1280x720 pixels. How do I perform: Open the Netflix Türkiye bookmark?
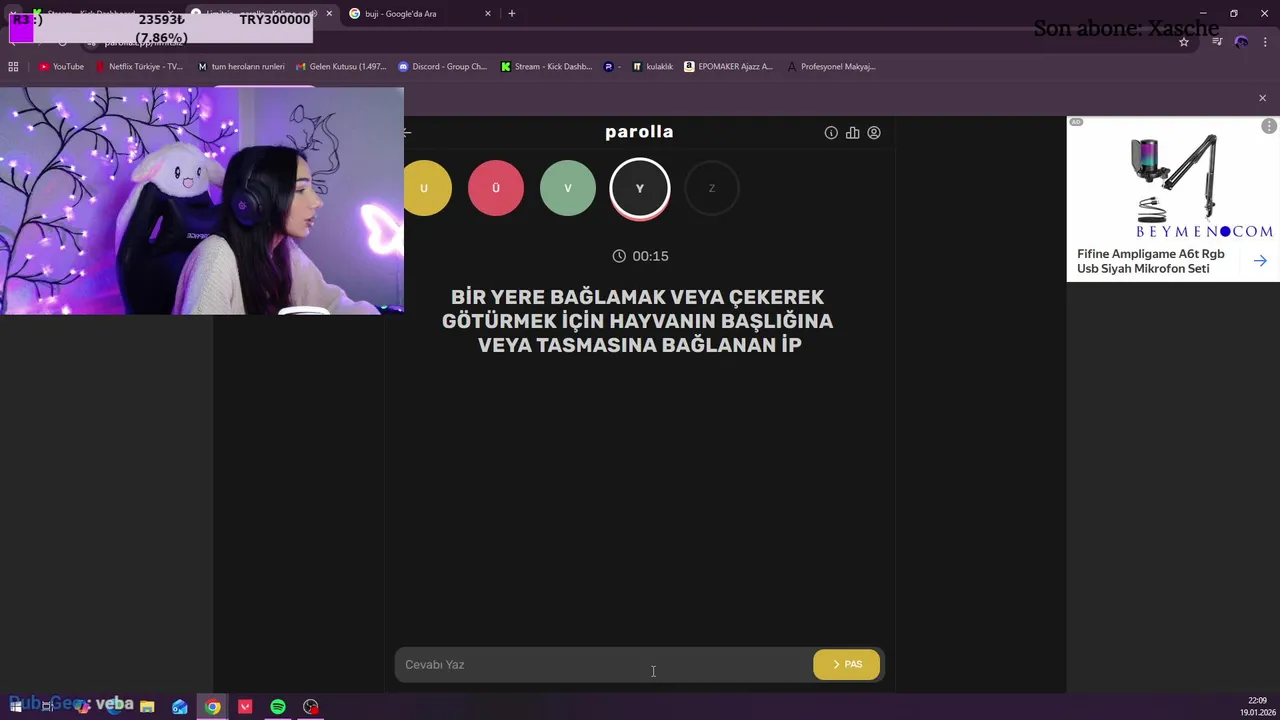tap(139, 67)
